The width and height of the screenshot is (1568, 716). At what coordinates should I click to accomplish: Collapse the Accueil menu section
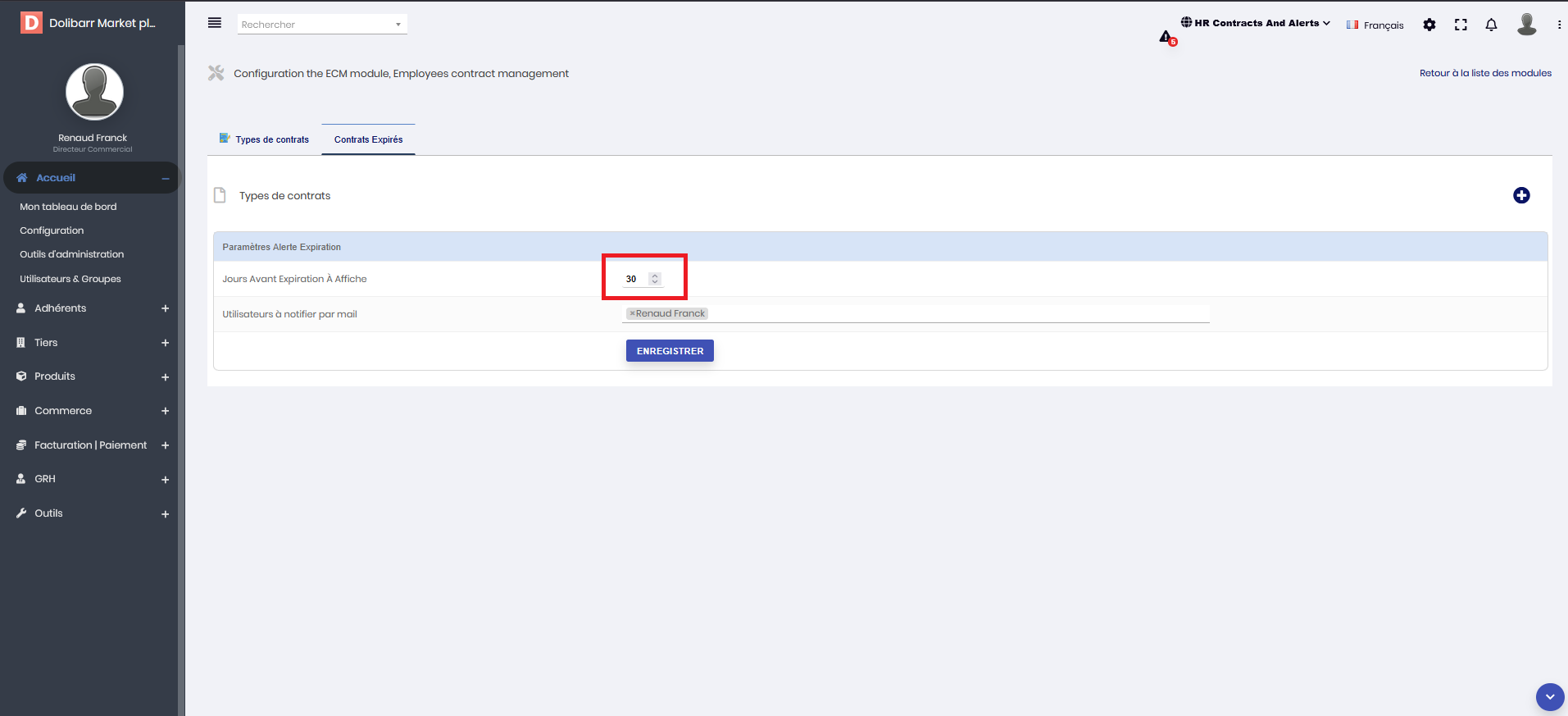(x=166, y=179)
